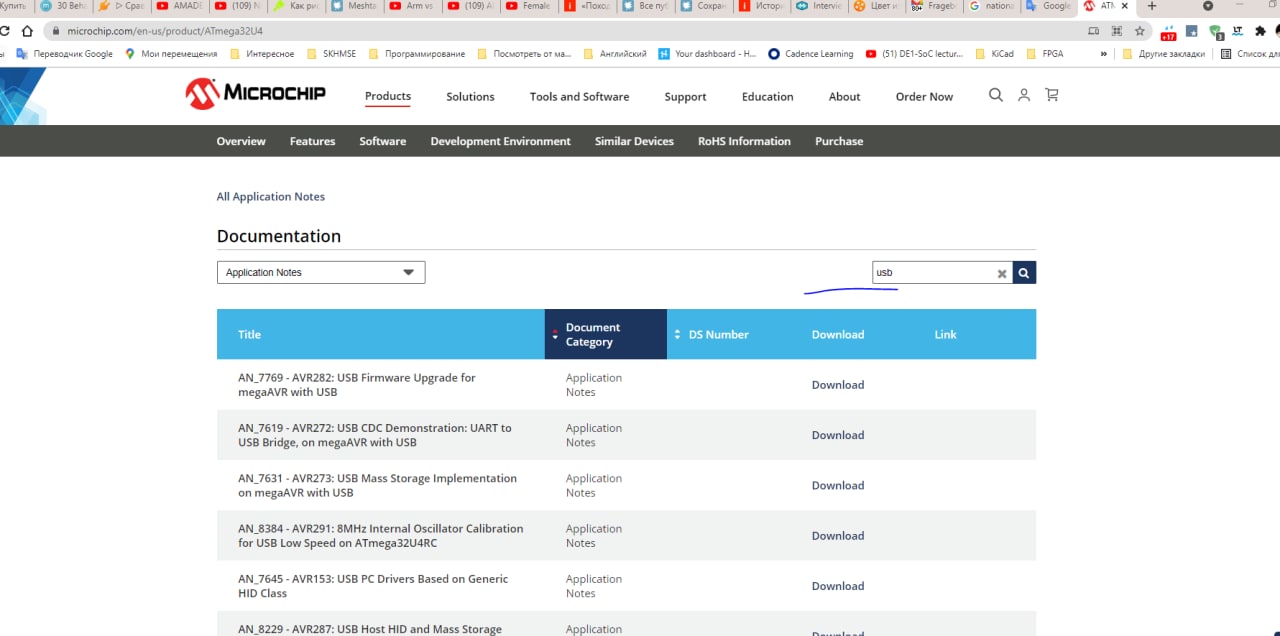
Task: Jump to Overview section
Action: [x=241, y=141]
